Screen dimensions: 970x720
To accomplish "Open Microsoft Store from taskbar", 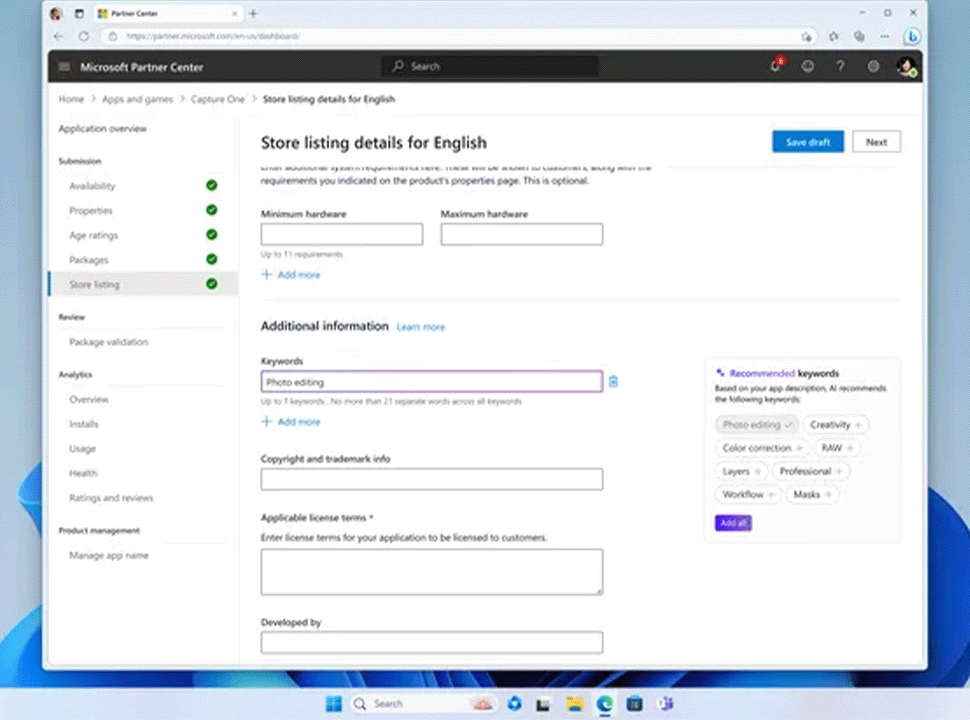I will click(x=635, y=704).
